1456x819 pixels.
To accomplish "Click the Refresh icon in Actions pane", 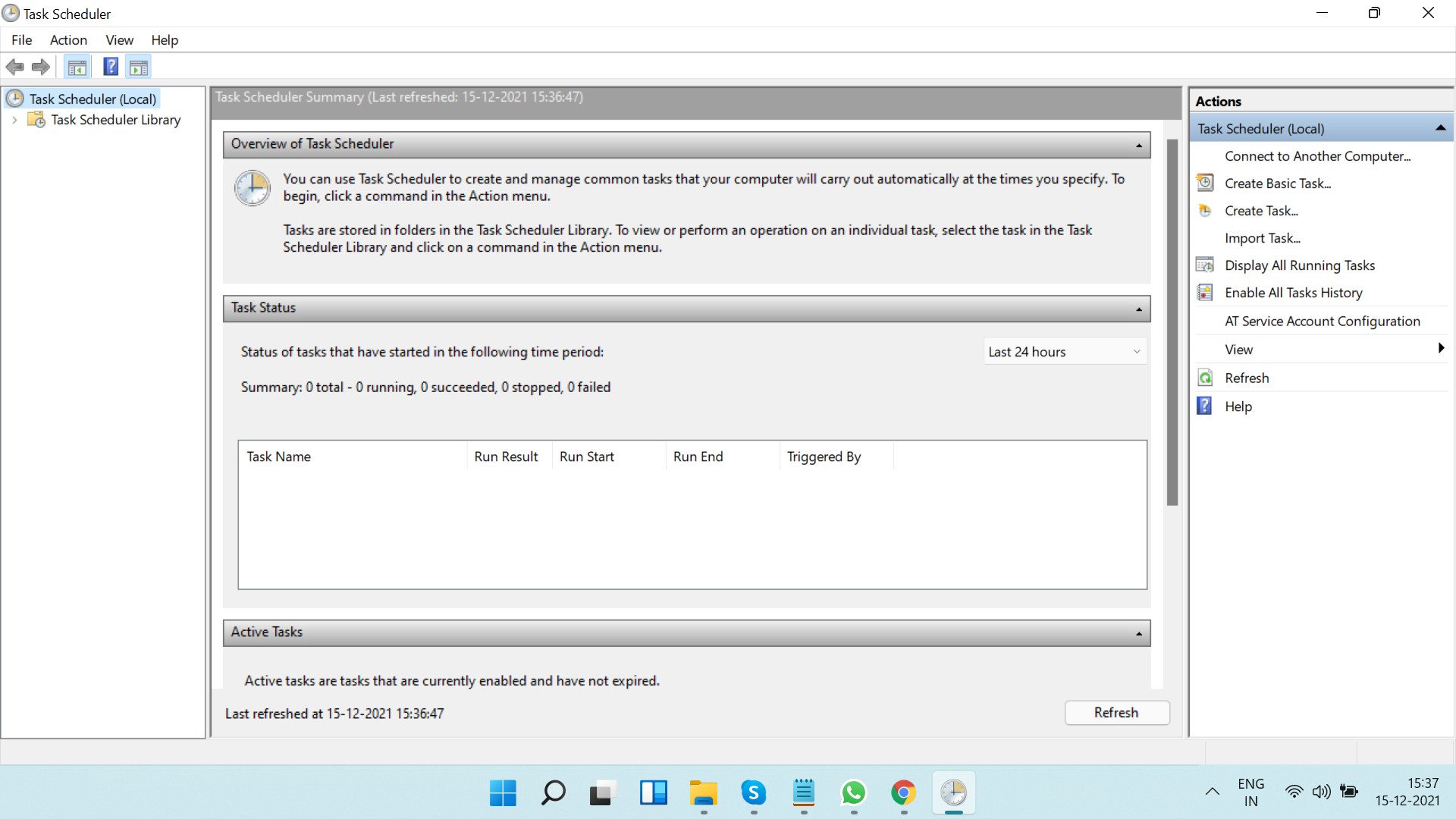I will (x=1205, y=377).
